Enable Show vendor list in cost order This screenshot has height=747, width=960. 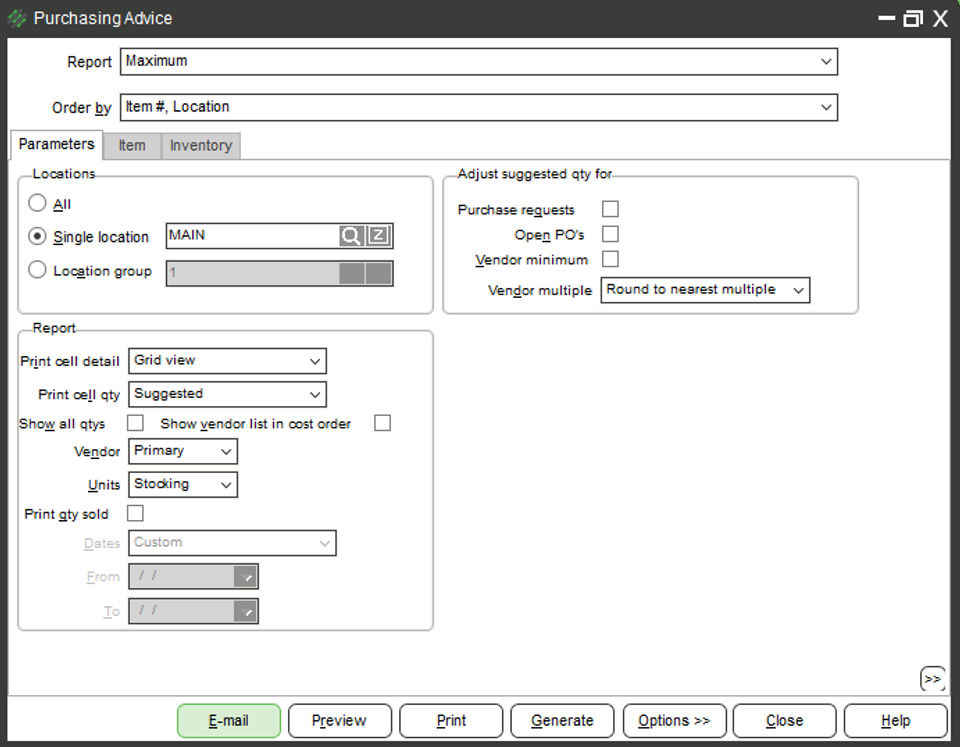click(x=382, y=423)
